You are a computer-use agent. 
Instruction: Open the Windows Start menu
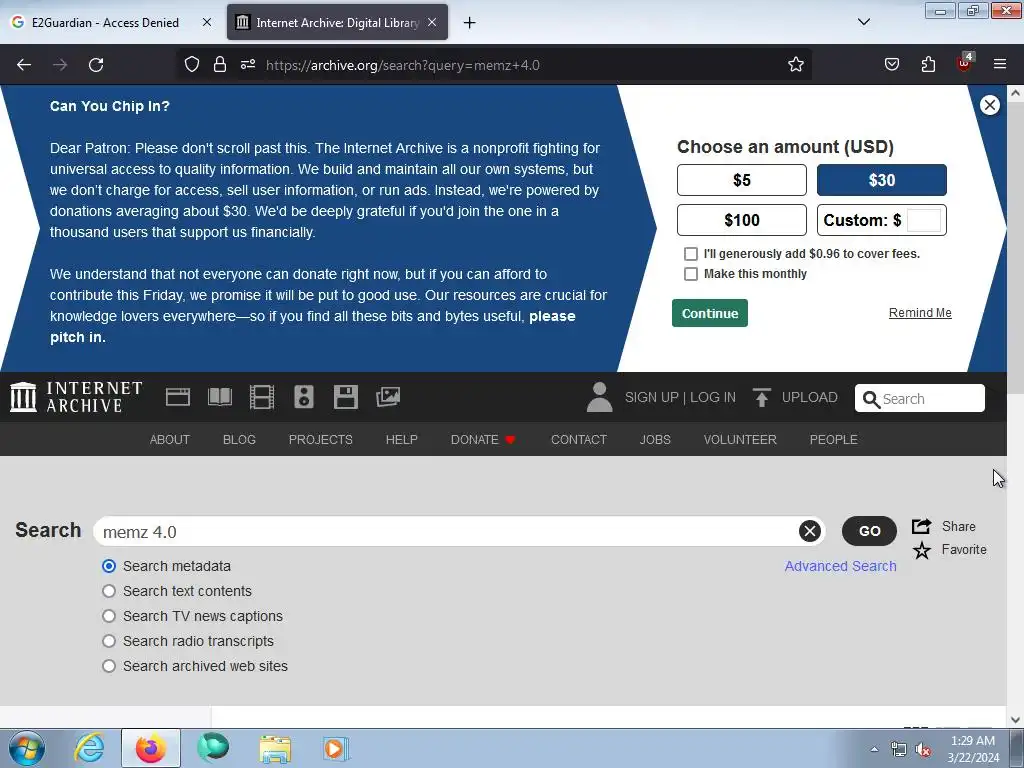pyautogui.click(x=27, y=748)
